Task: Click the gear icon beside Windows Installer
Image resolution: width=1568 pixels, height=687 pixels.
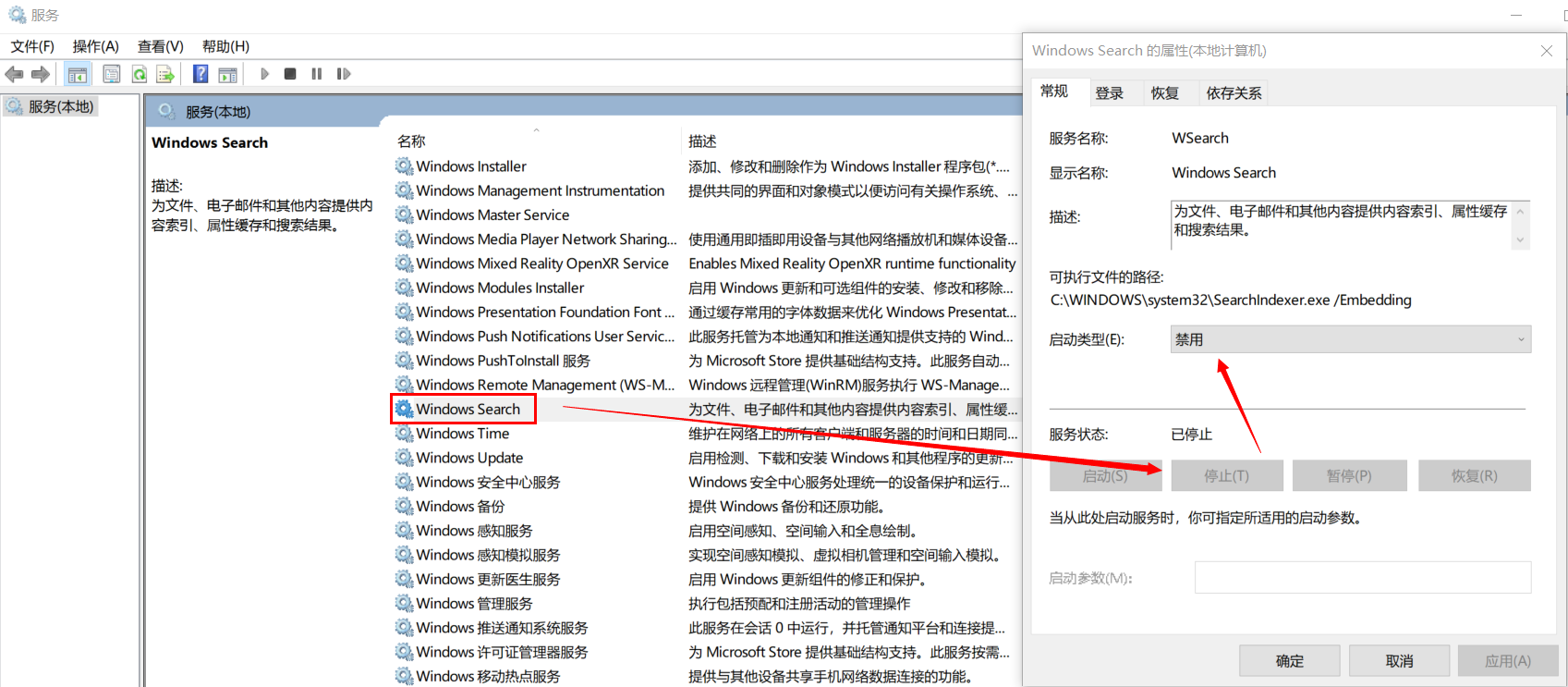Action: click(404, 166)
